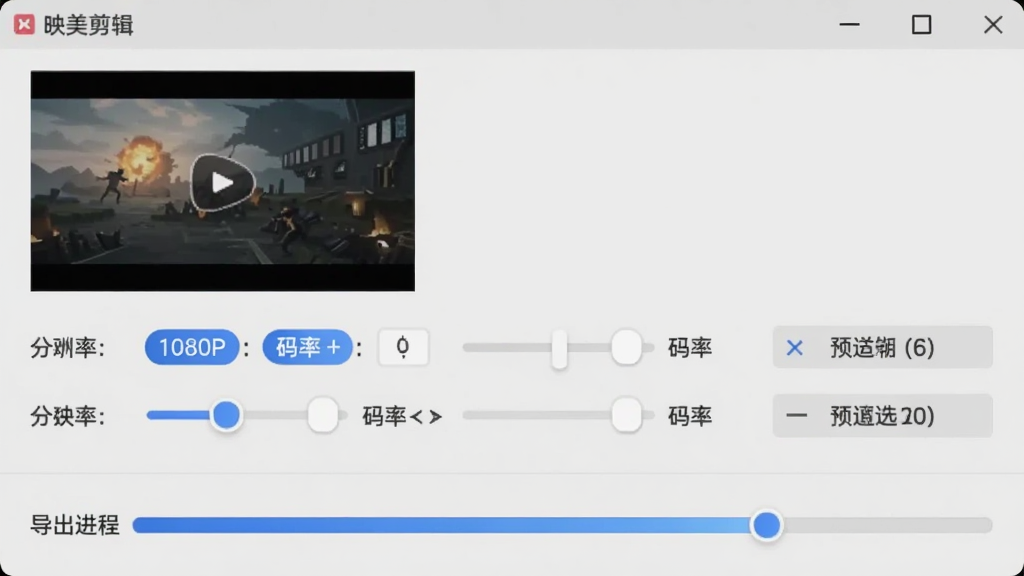Click the 分狭率: label

pyautogui.click(x=68, y=416)
